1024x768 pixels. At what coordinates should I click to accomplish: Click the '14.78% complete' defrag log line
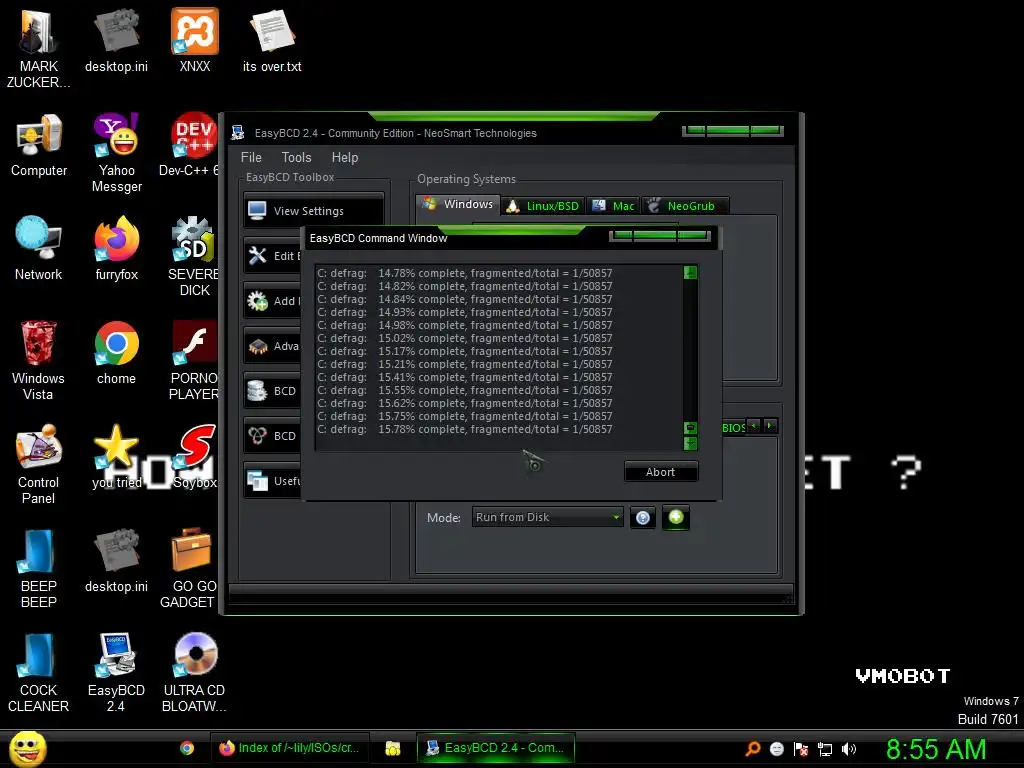pos(464,273)
